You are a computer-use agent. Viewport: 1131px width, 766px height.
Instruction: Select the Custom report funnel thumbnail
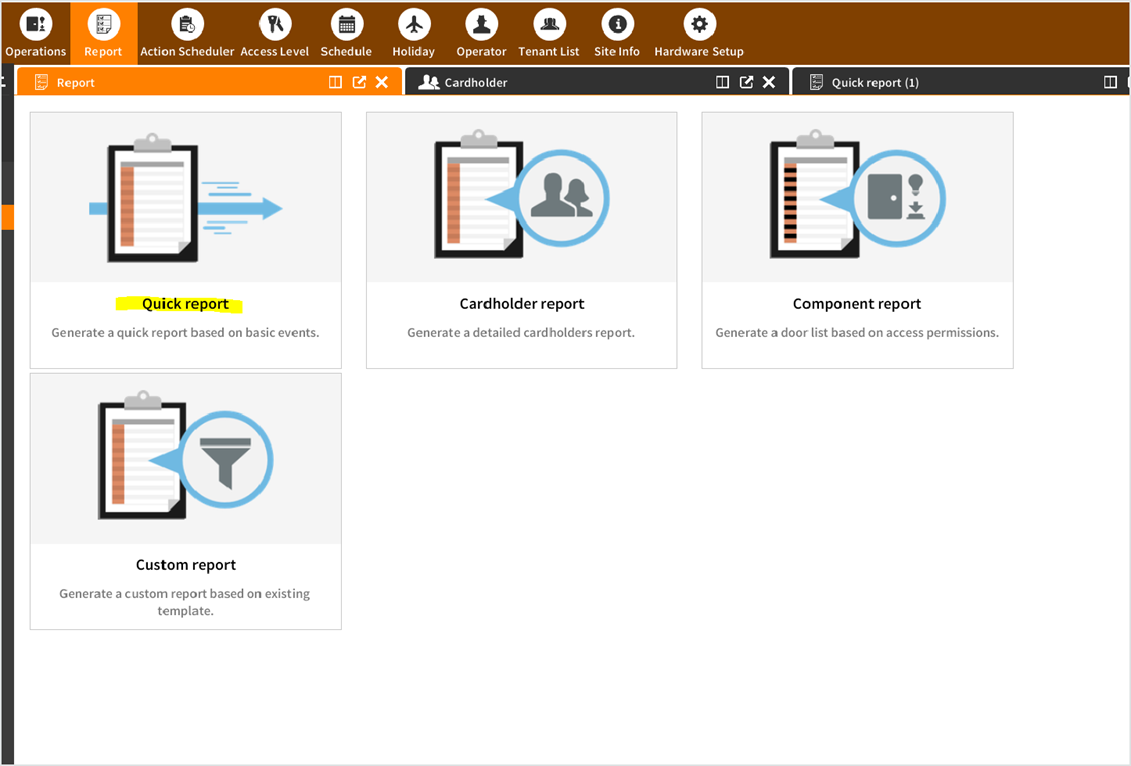pyautogui.click(x=186, y=459)
